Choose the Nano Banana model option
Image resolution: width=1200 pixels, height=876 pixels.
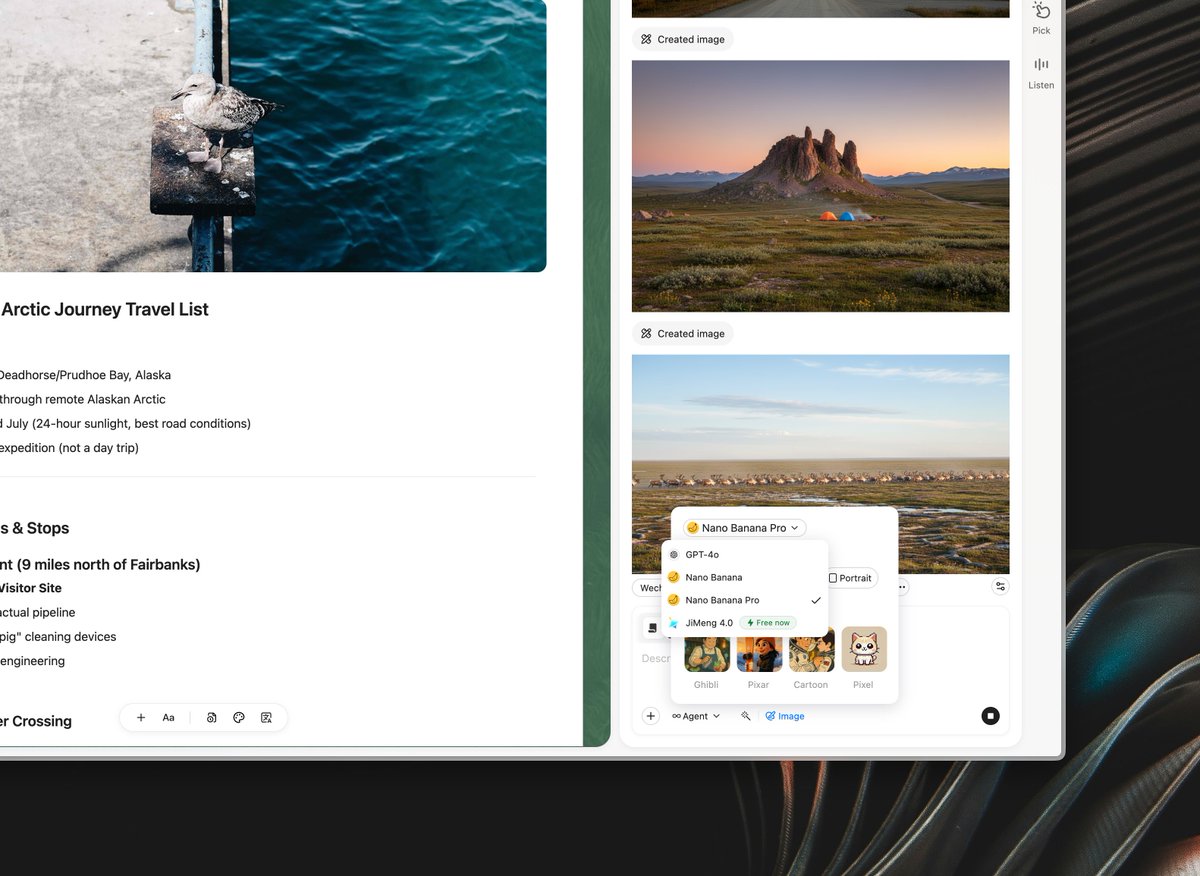(745, 577)
